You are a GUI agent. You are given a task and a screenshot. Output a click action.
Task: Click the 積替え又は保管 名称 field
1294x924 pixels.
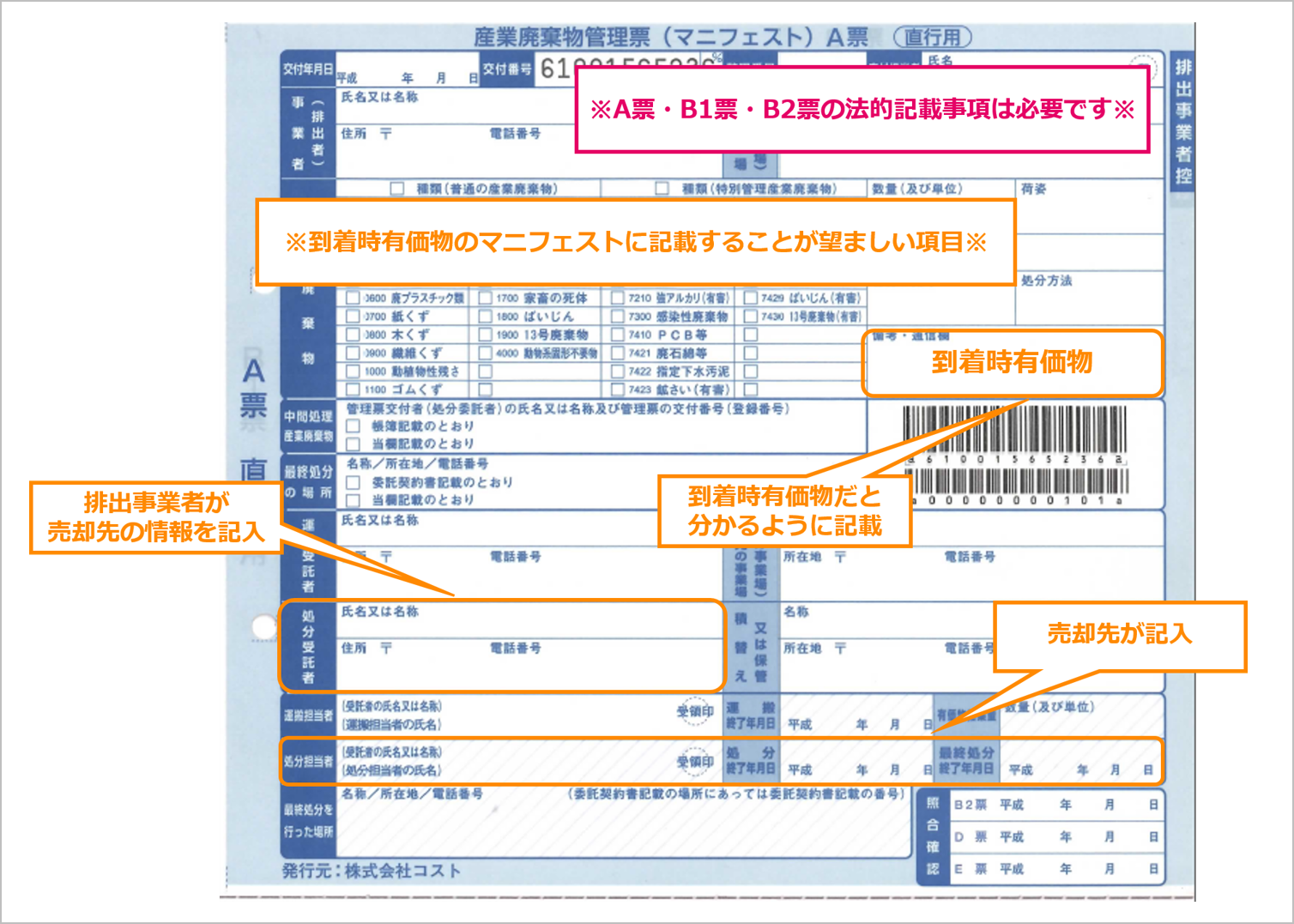[x=886, y=621]
